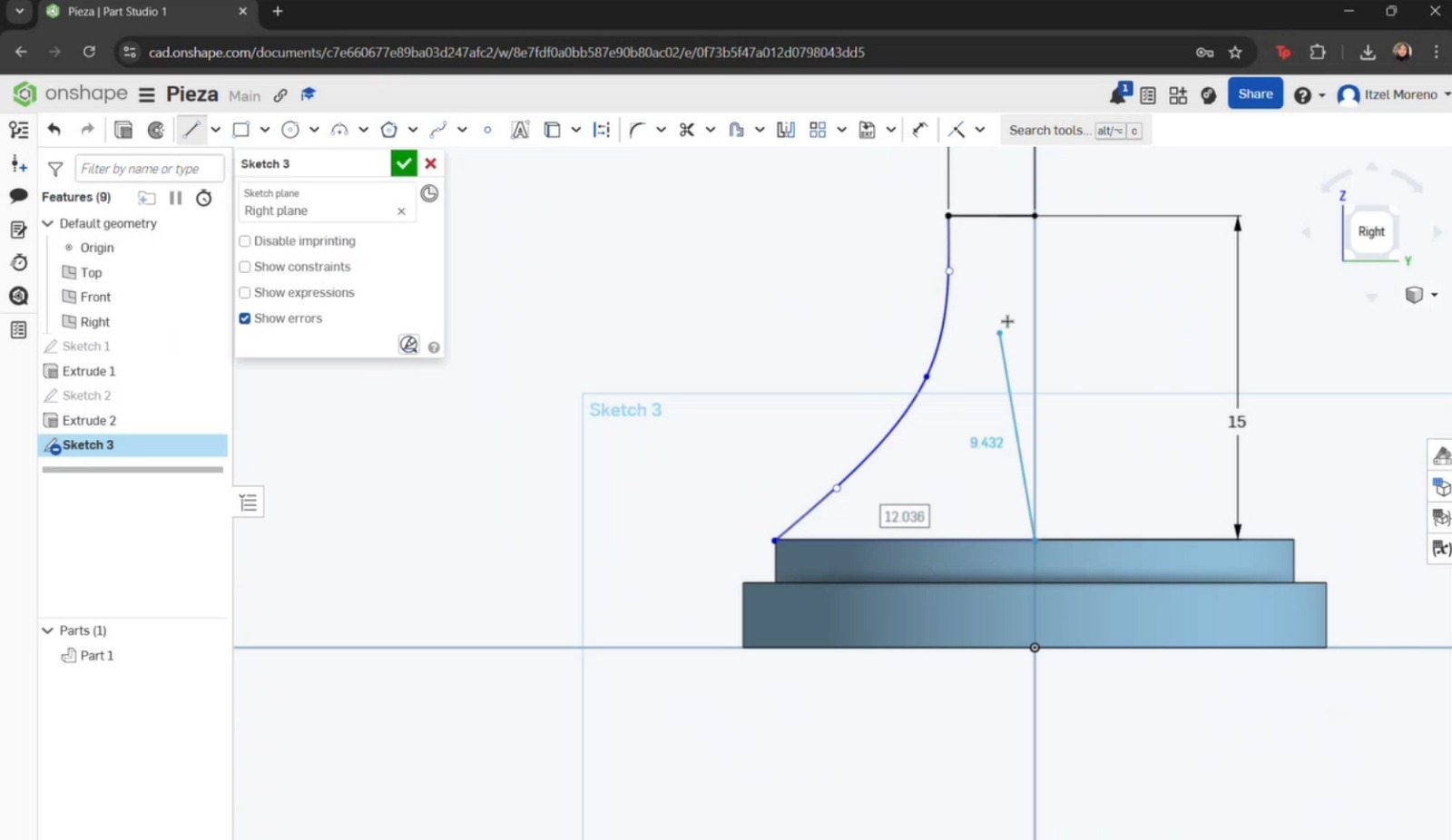Viewport: 1452px width, 840px height.
Task: Uncheck the Show errors option
Action: pyautogui.click(x=244, y=317)
